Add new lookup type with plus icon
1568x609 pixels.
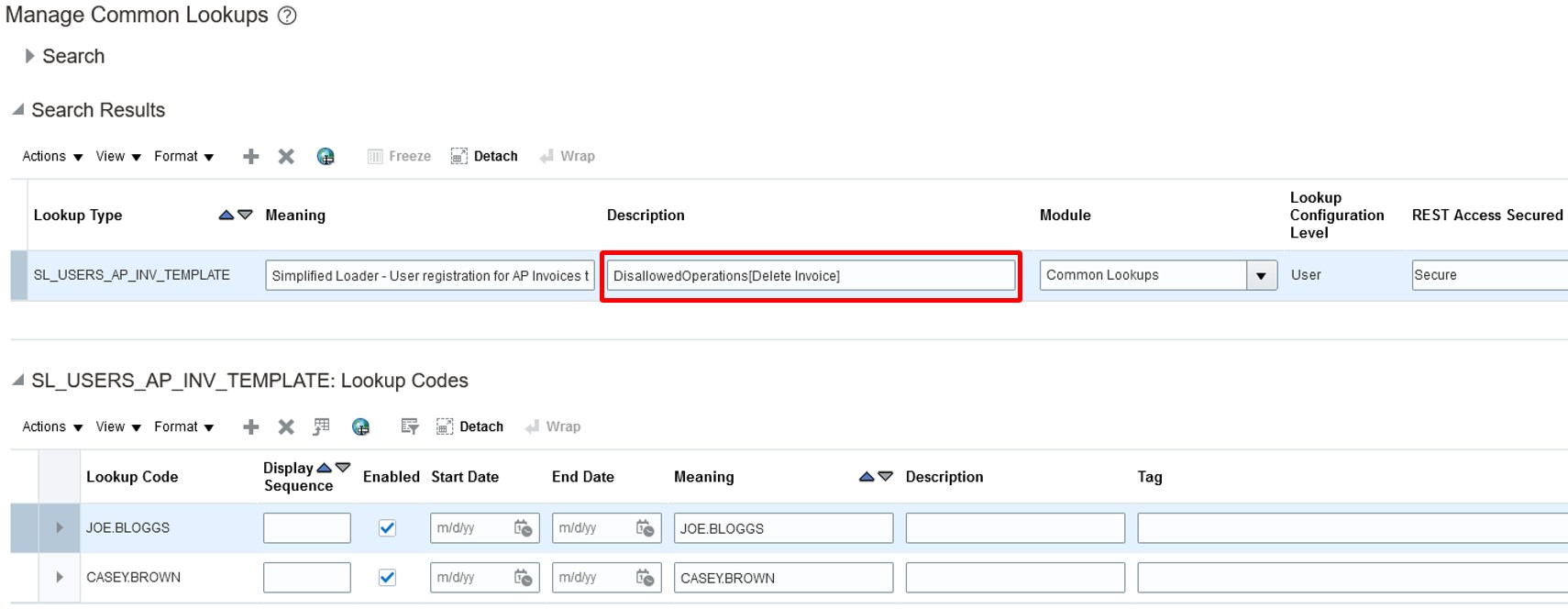(x=250, y=157)
